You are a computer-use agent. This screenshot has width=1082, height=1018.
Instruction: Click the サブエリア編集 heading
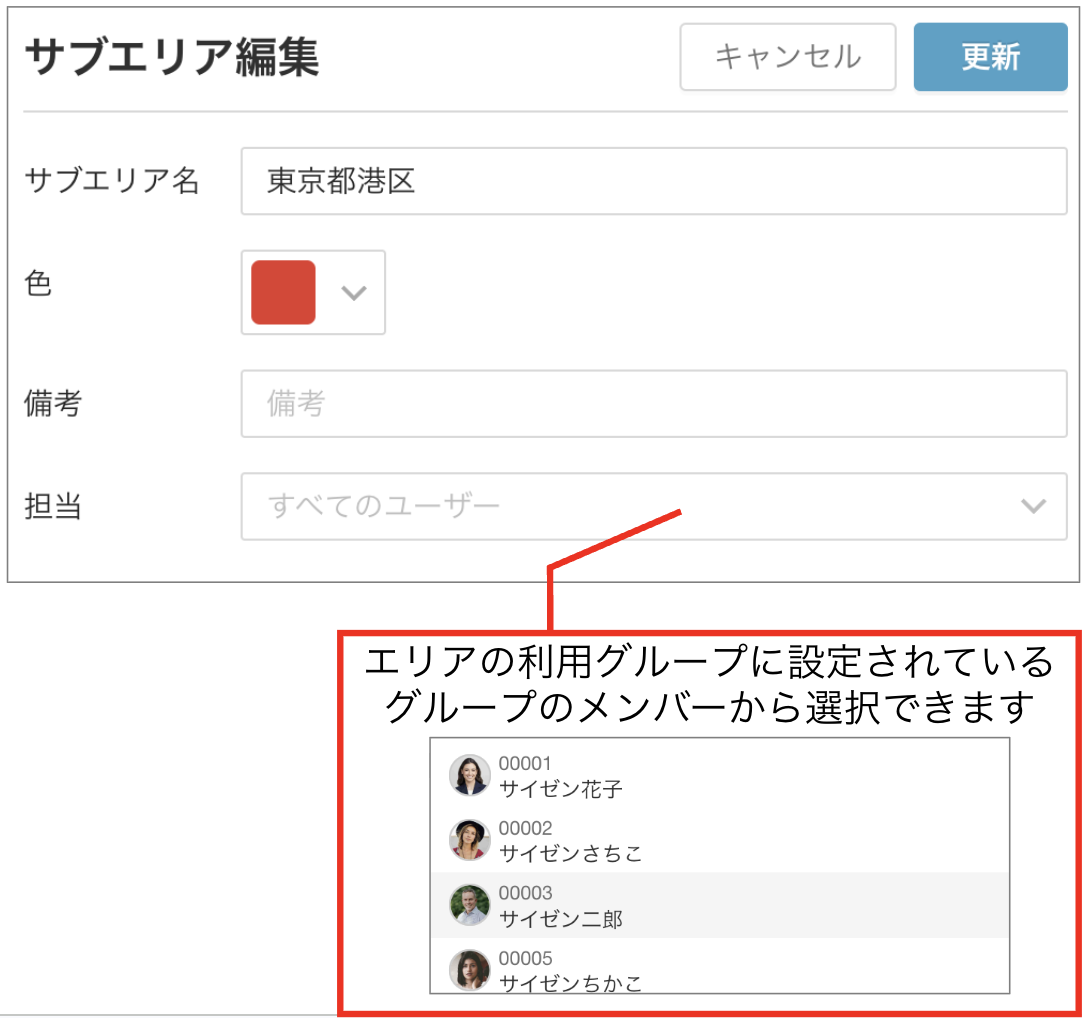pyautogui.click(x=172, y=57)
